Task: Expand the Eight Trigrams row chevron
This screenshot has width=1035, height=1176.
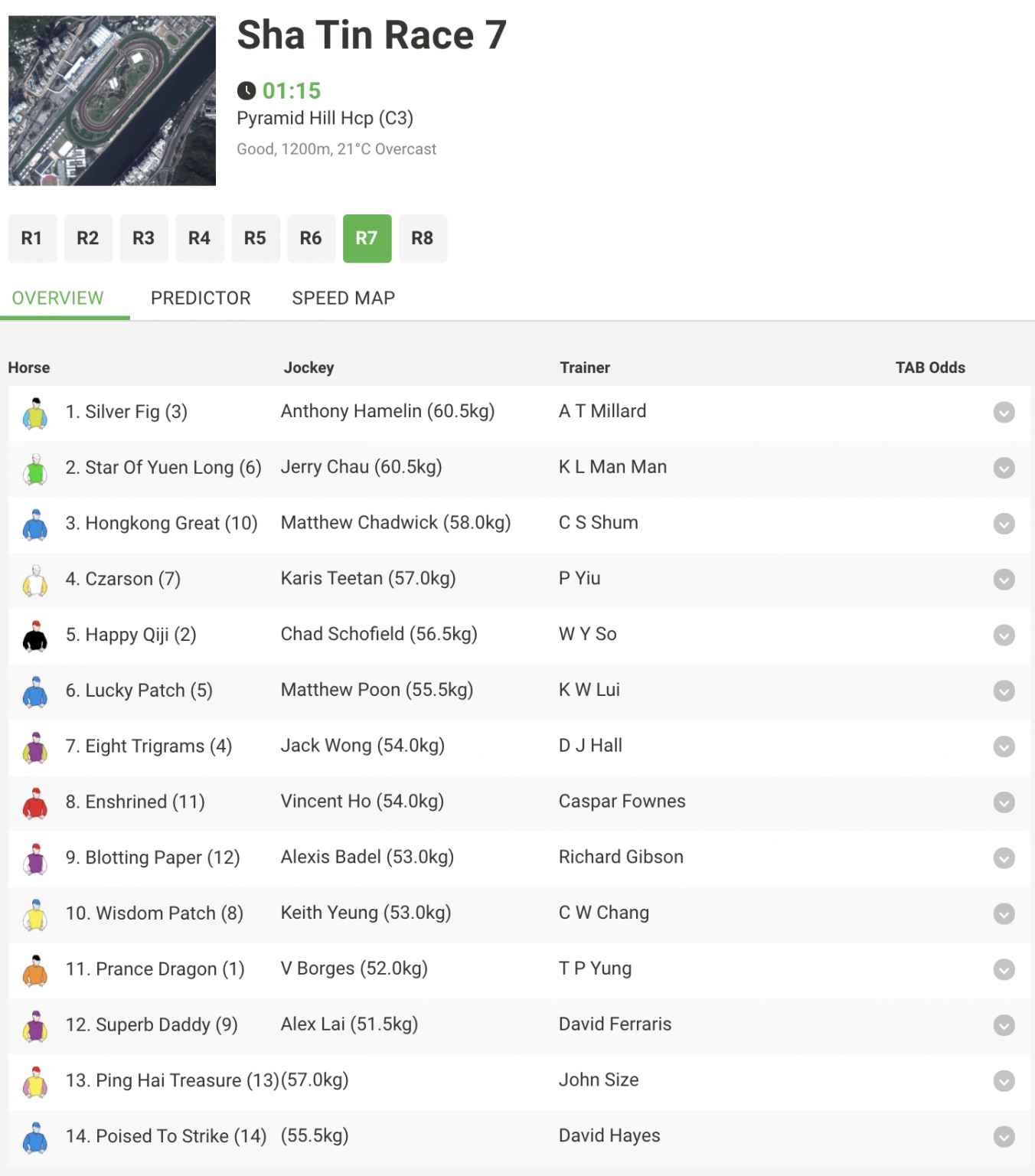Action: (x=1004, y=746)
